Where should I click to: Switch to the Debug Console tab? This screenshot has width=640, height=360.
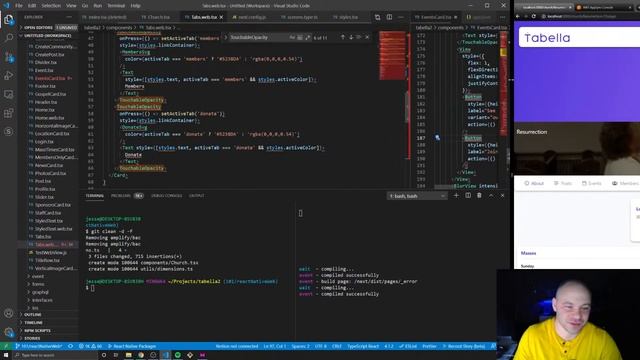tap(167, 196)
